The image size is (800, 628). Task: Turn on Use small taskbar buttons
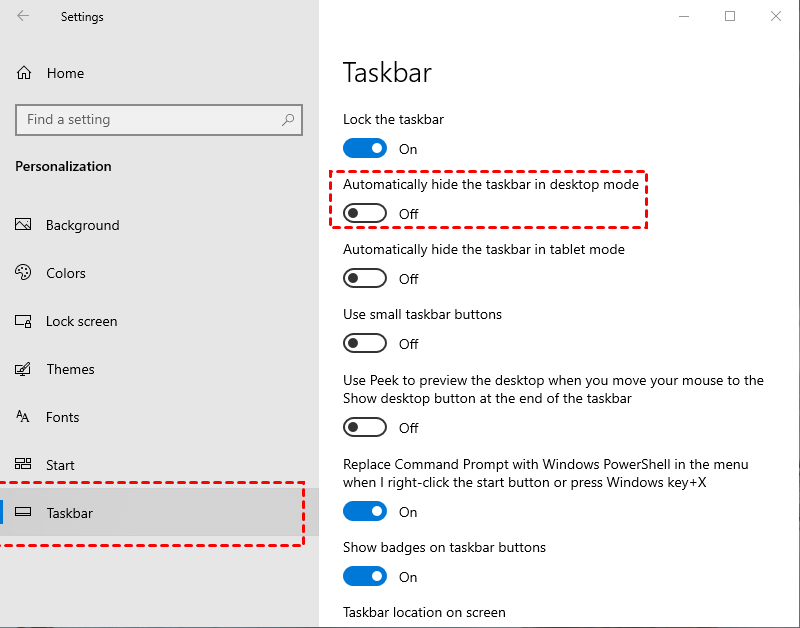(x=365, y=343)
